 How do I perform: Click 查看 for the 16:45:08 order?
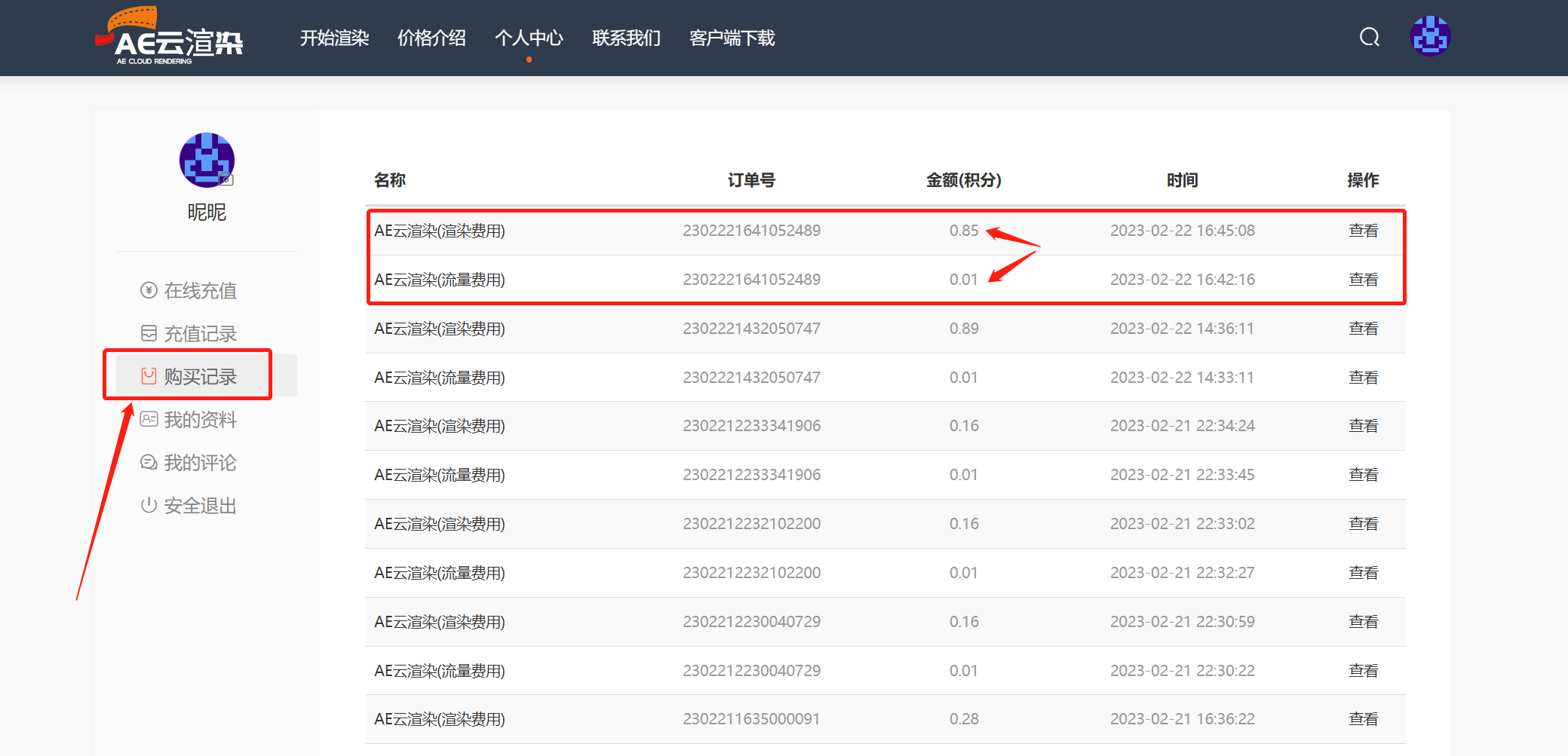pyautogui.click(x=1363, y=231)
